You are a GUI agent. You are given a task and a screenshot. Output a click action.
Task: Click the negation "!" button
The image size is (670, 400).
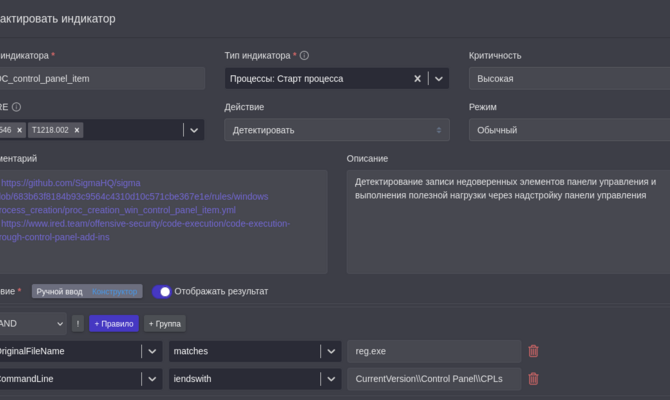pyautogui.click(x=78, y=323)
